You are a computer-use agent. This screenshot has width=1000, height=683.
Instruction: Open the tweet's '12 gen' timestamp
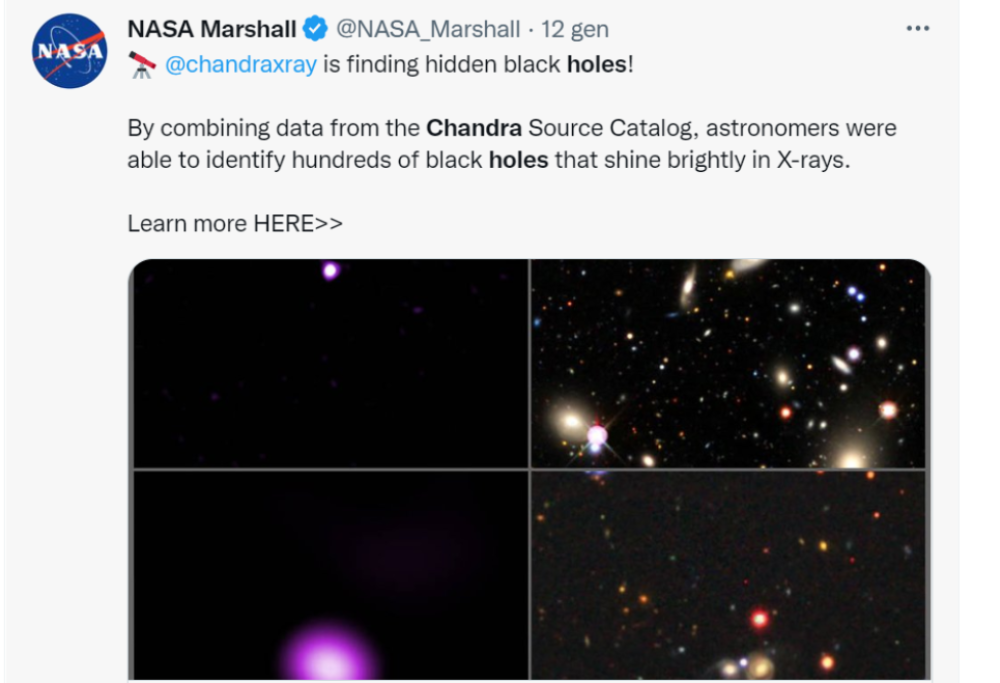pyautogui.click(x=574, y=30)
